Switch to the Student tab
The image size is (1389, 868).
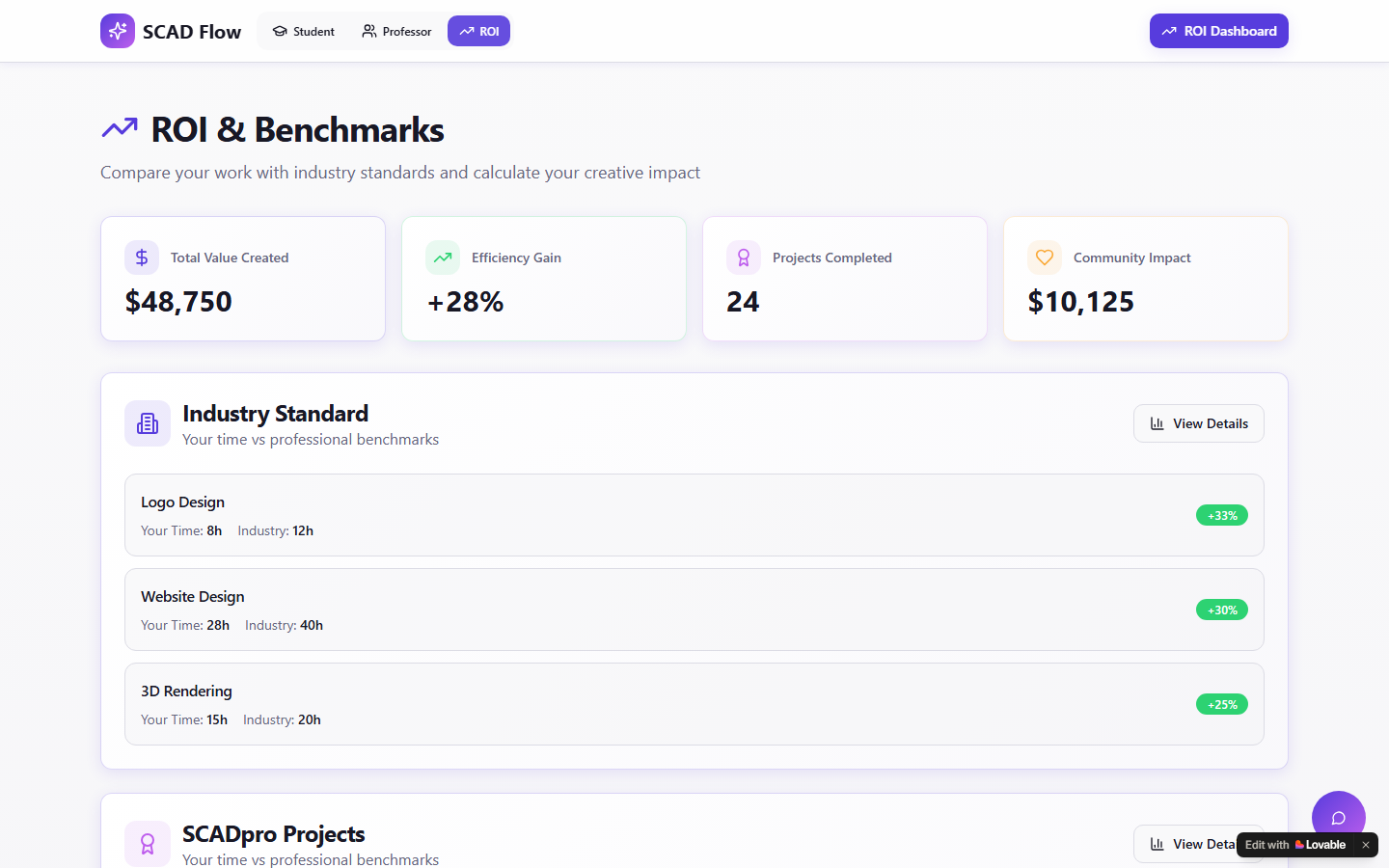[303, 31]
